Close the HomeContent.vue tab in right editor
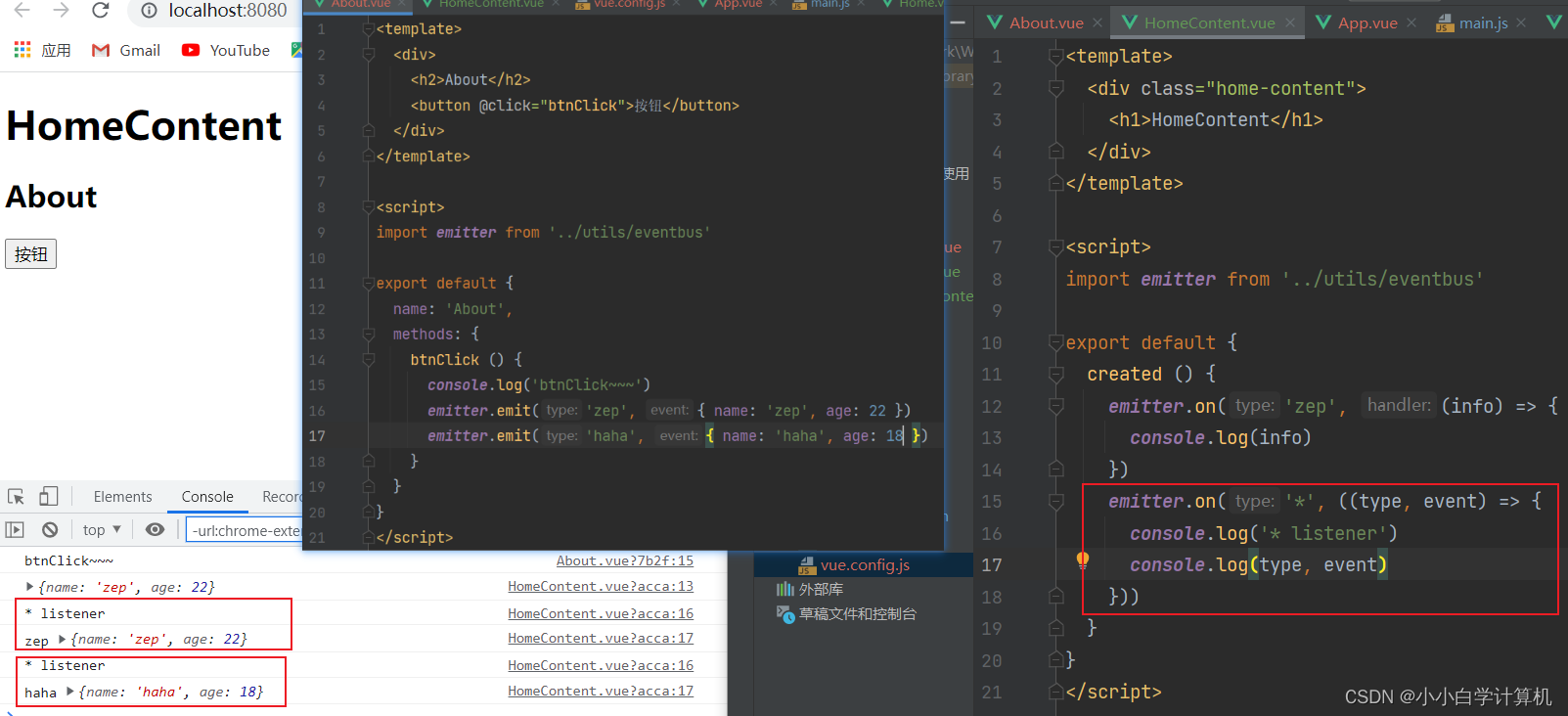The height and width of the screenshot is (716, 1568). (1290, 22)
